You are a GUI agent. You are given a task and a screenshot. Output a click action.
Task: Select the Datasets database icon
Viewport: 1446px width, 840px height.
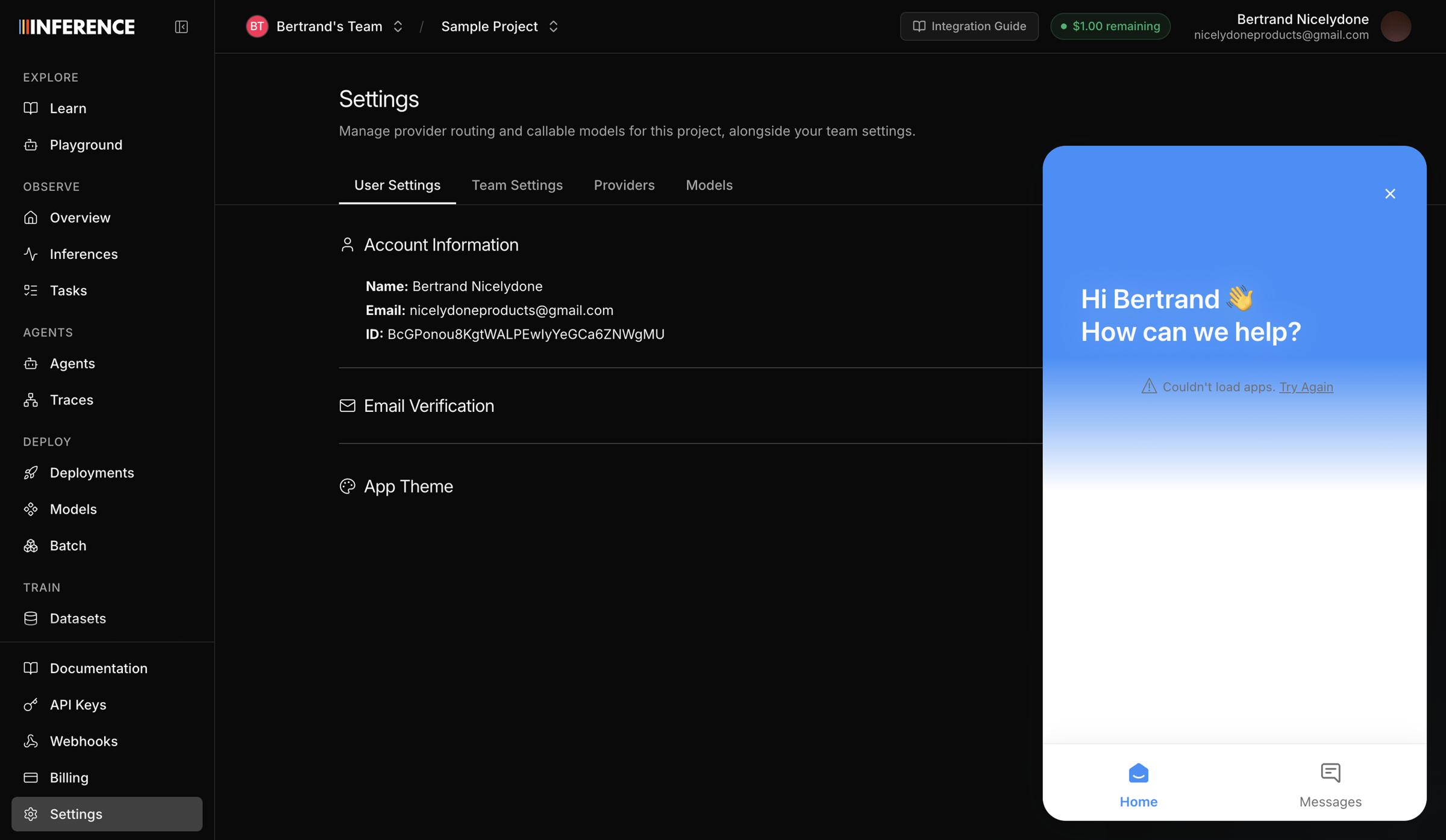pyautogui.click(x=31, y=618)
